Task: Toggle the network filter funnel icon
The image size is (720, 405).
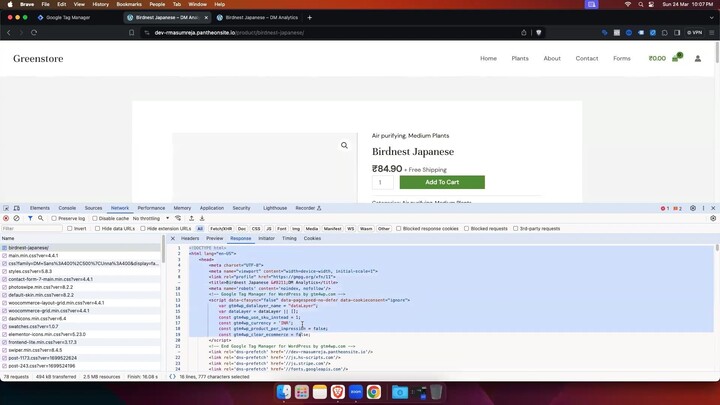Action: [30, 219]
